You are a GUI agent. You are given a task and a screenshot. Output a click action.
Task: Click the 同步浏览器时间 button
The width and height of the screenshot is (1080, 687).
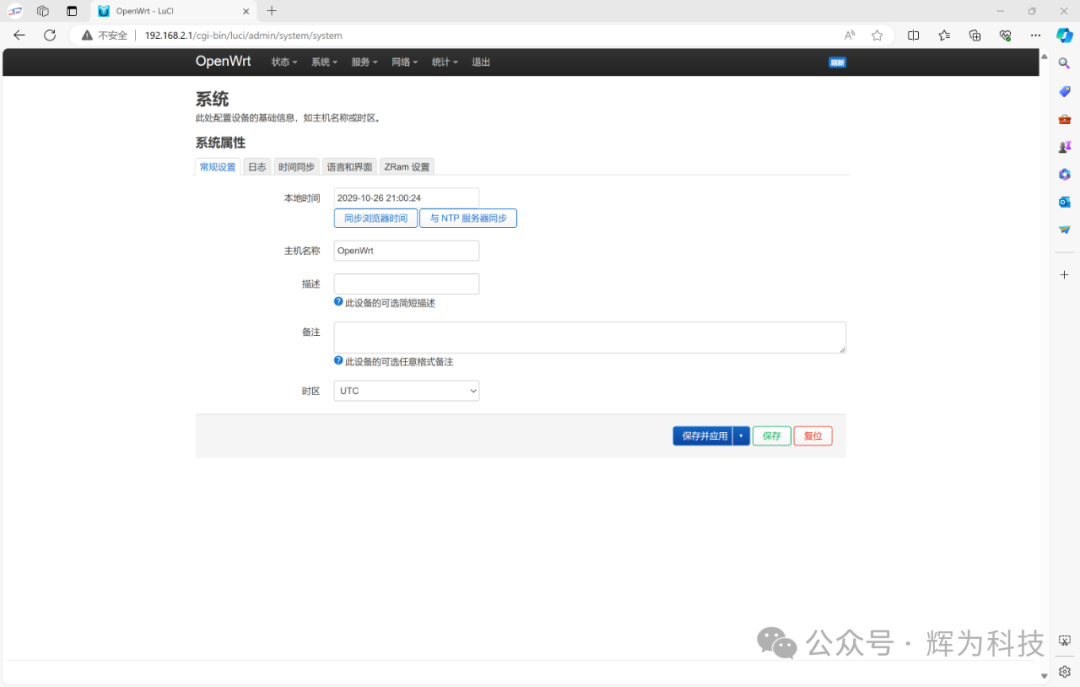(374, 217)
